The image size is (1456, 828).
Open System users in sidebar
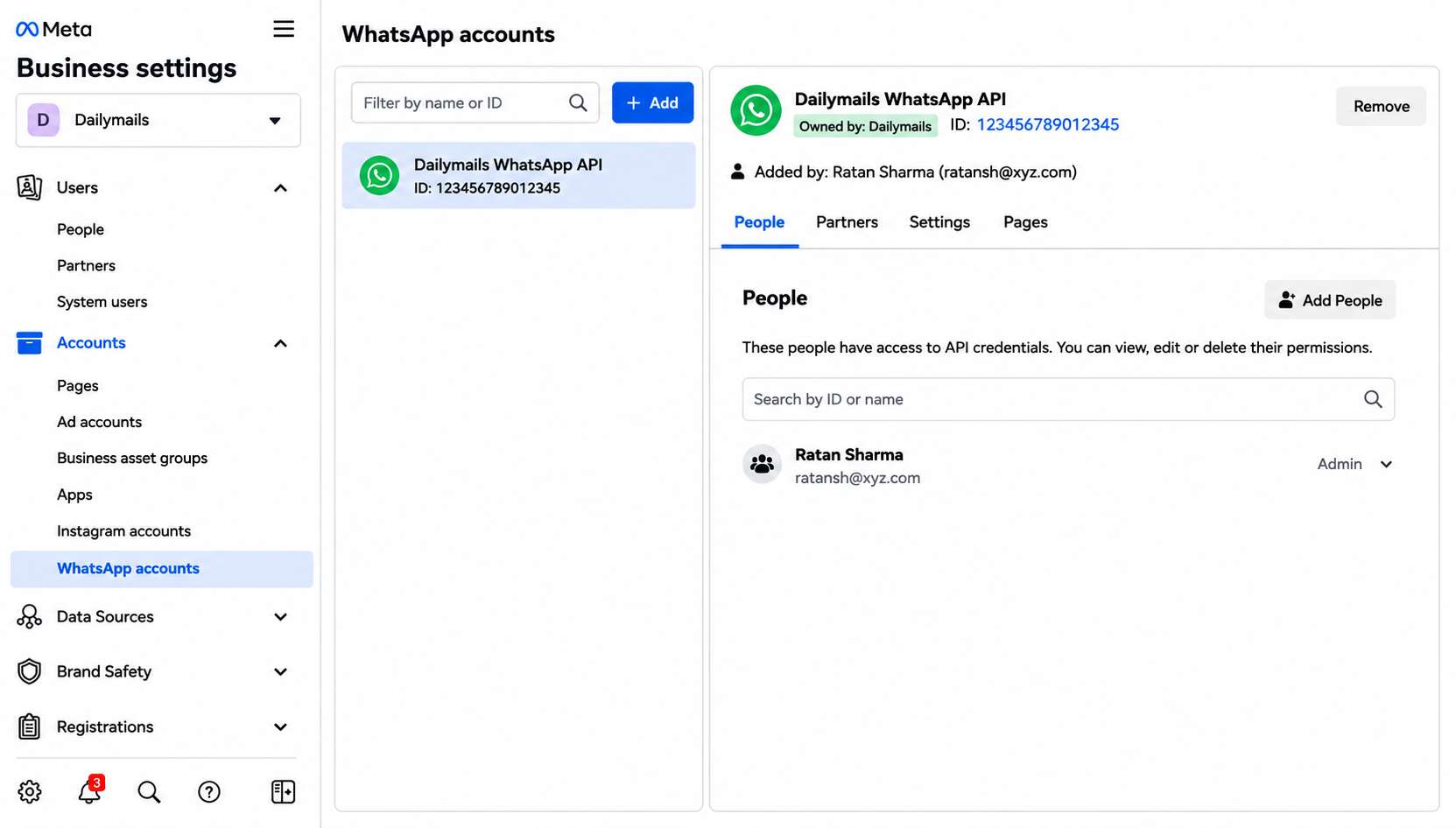(102, 302)
